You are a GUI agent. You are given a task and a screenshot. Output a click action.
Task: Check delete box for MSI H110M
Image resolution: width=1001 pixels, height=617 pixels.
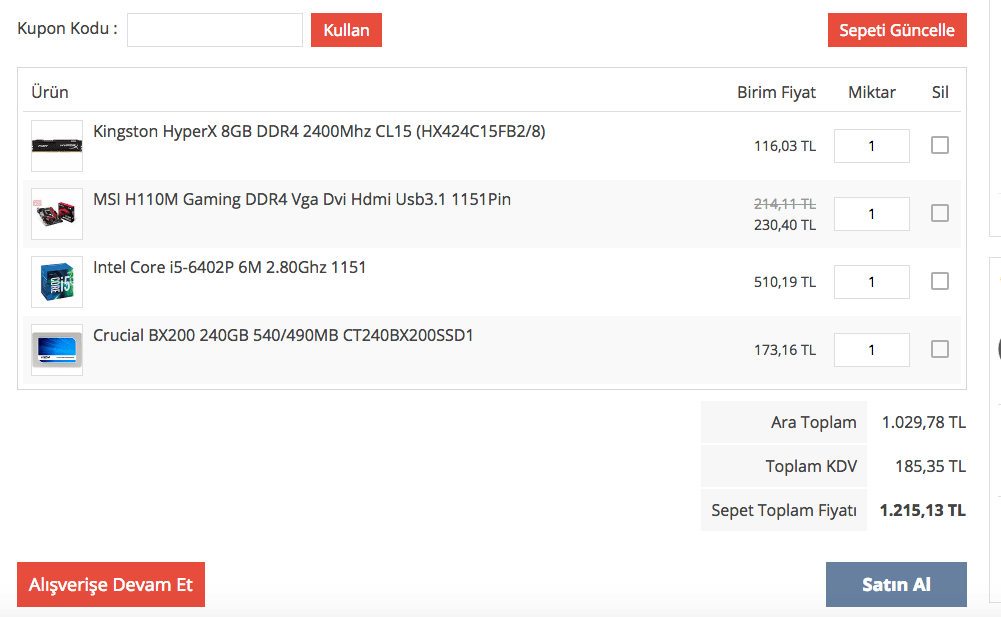tap(940, 213)
